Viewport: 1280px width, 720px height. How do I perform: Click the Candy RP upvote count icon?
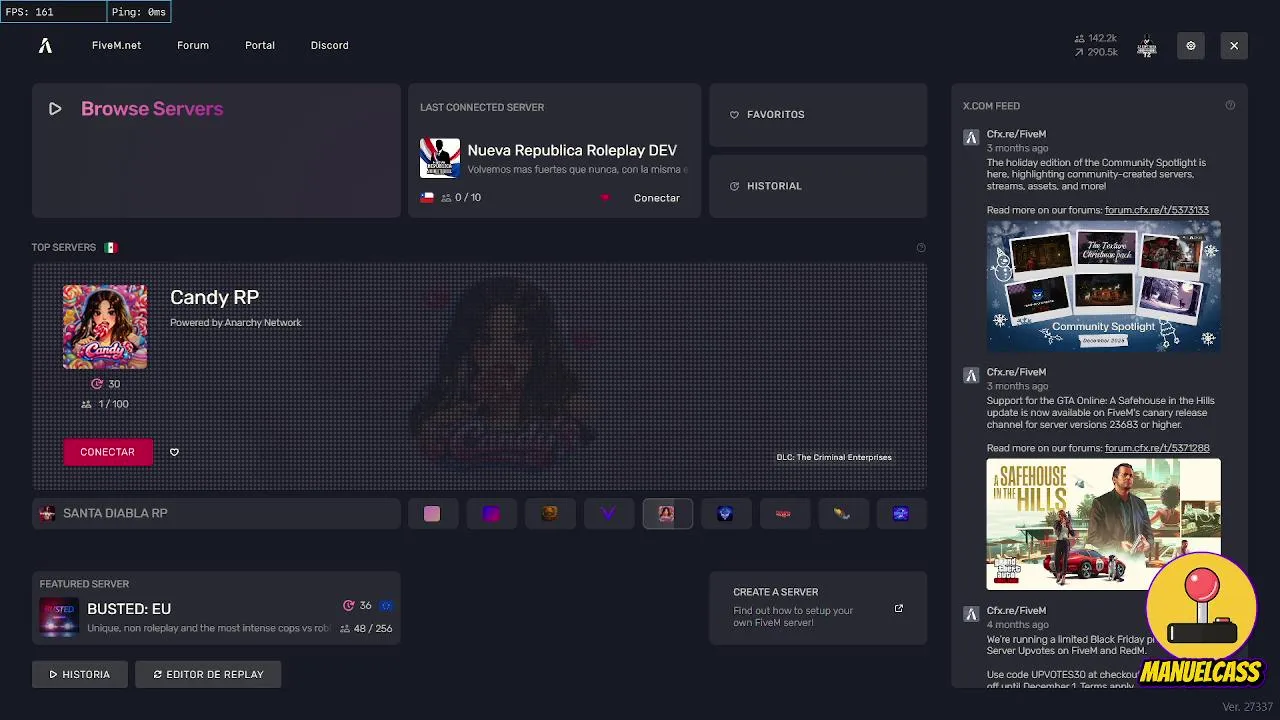click(x=97, y=384)
